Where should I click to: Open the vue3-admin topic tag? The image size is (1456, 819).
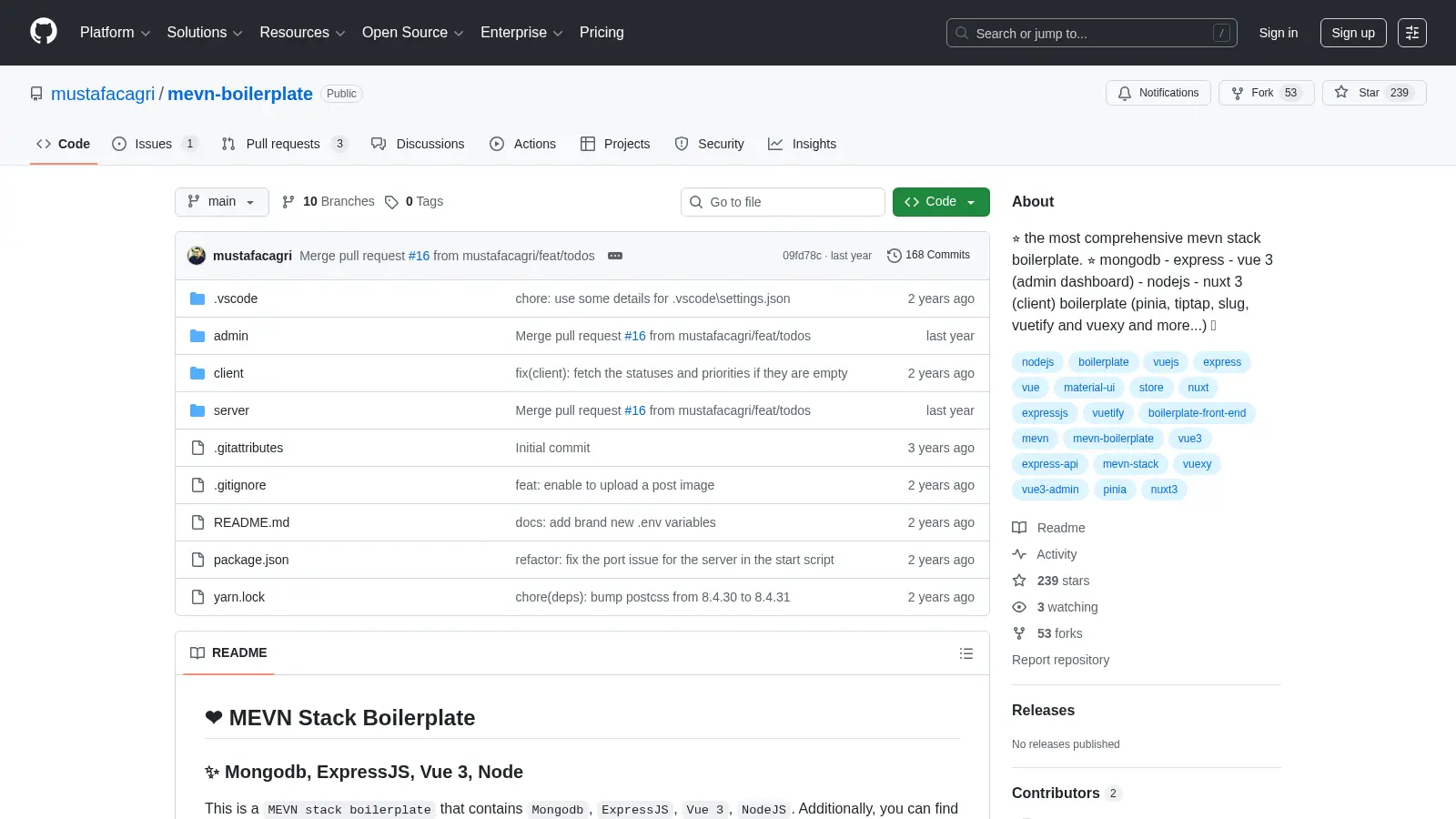(x=1050, y=490)
